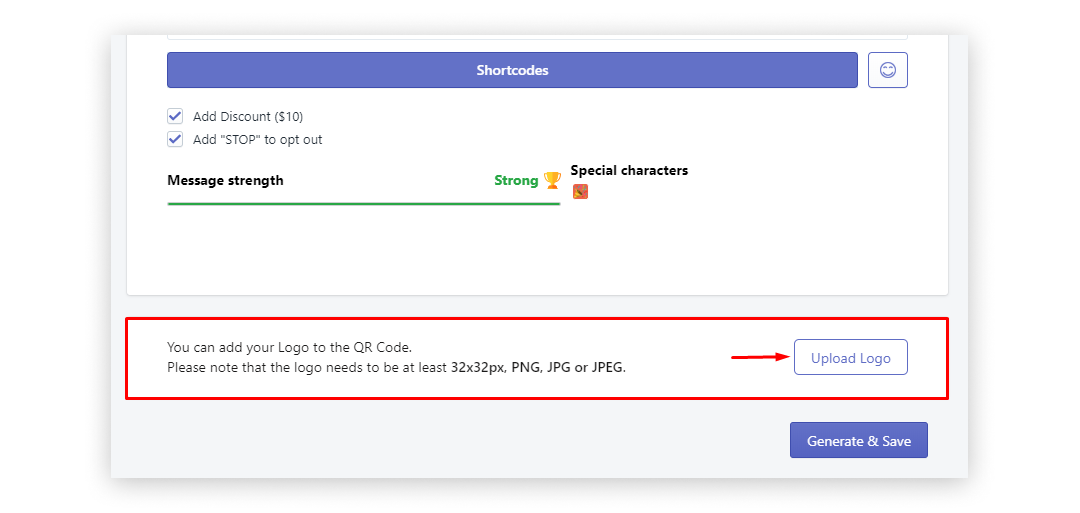The height and width of the screenshot is (513, 1080).
Task: Click the message text field above Shortcodes
Action: (x=537, y=36)
